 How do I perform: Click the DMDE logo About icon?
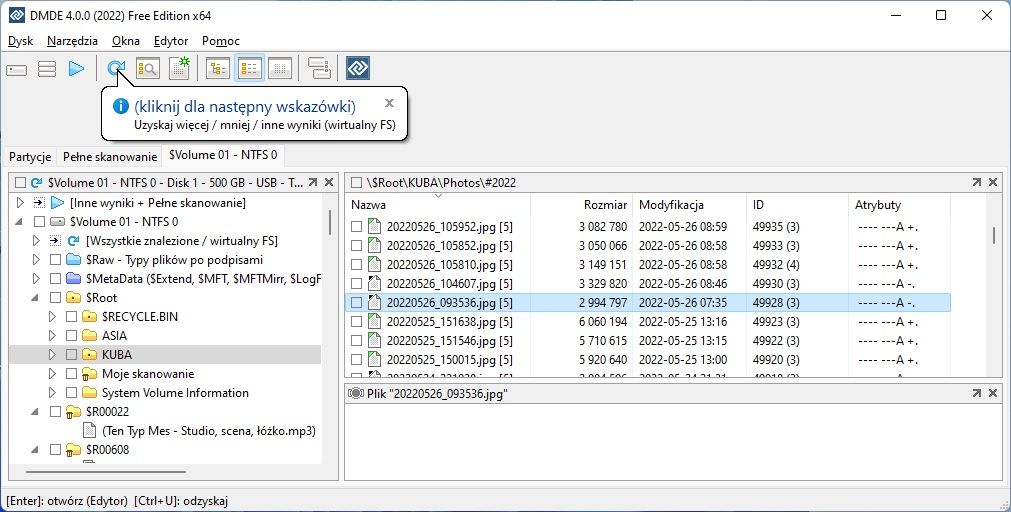[358, 68]
